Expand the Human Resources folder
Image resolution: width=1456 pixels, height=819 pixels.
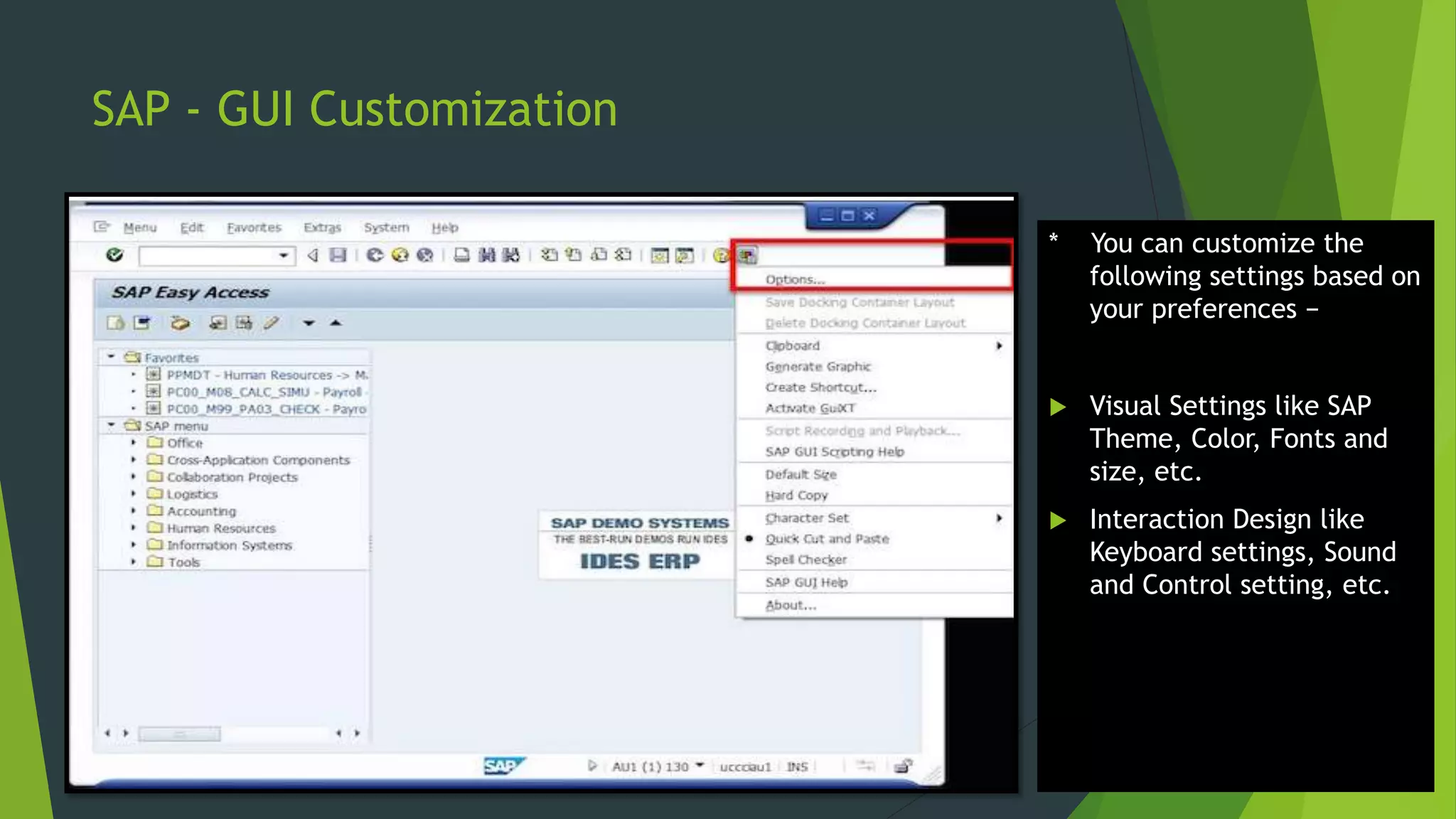(x=133, y=528)
